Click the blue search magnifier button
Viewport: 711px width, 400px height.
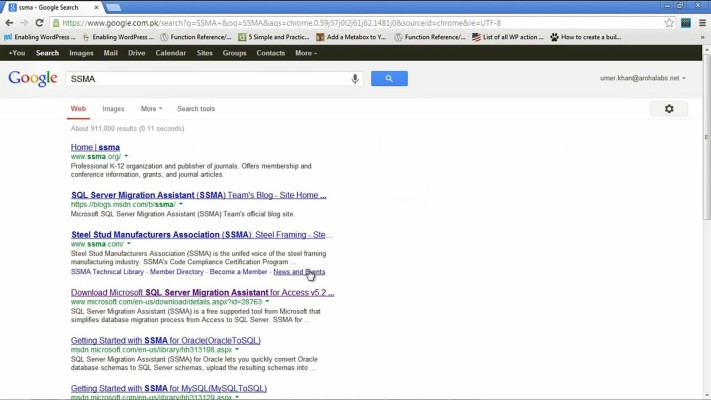[x=389, y=79]
